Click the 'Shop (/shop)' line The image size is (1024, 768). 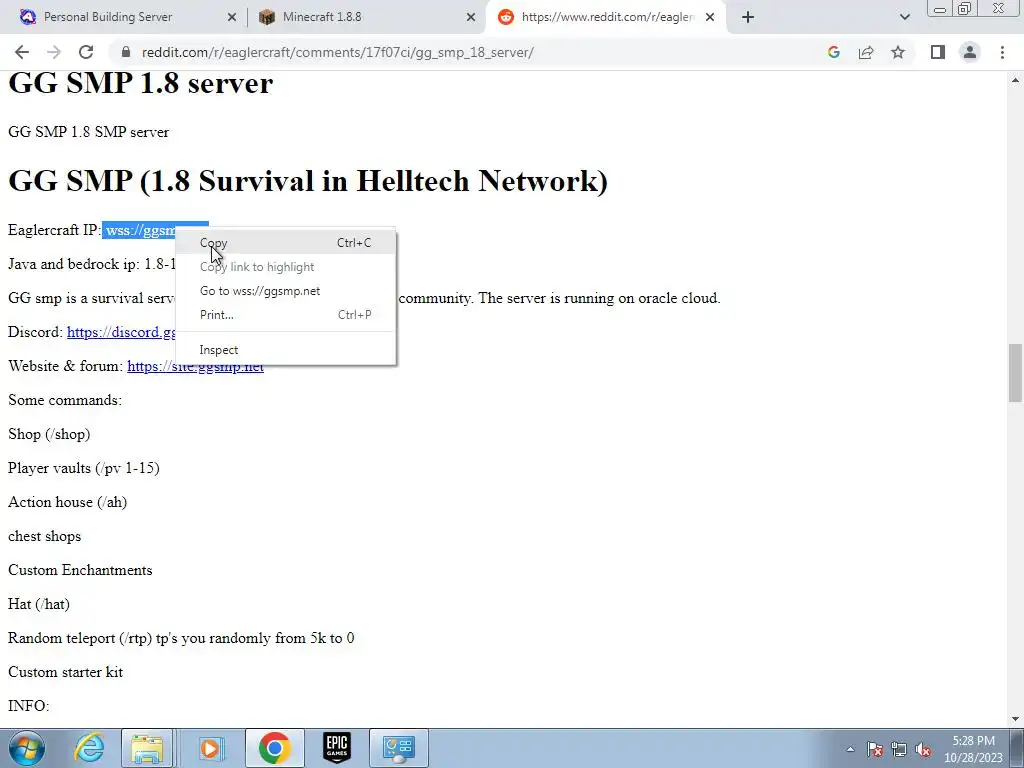pyautogui.click(x=49, y=434)
